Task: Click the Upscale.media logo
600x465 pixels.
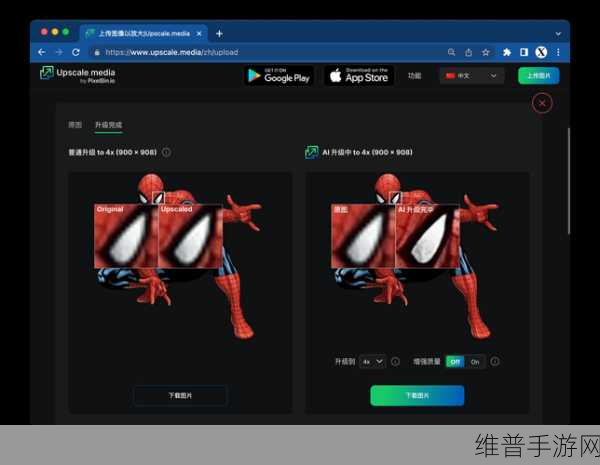Action: [78, 74]
